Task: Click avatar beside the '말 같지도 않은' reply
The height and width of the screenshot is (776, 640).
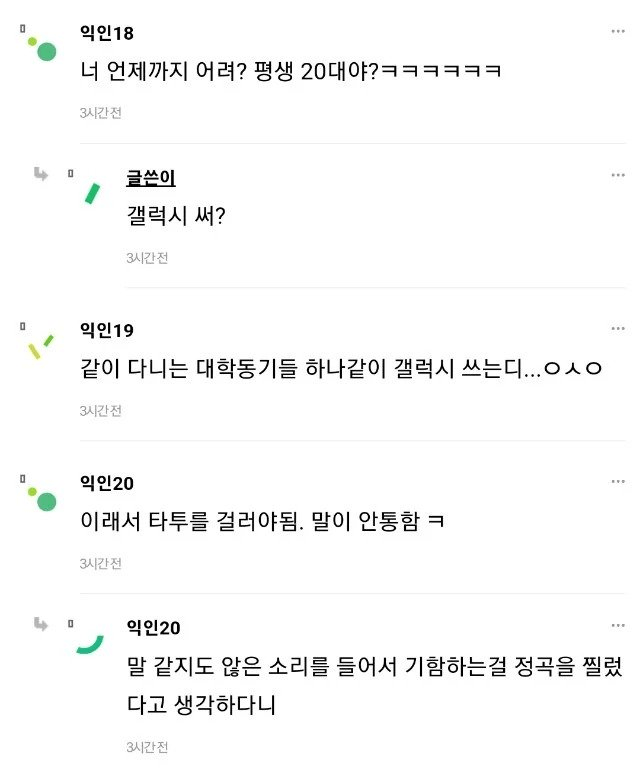Action: 90,643
